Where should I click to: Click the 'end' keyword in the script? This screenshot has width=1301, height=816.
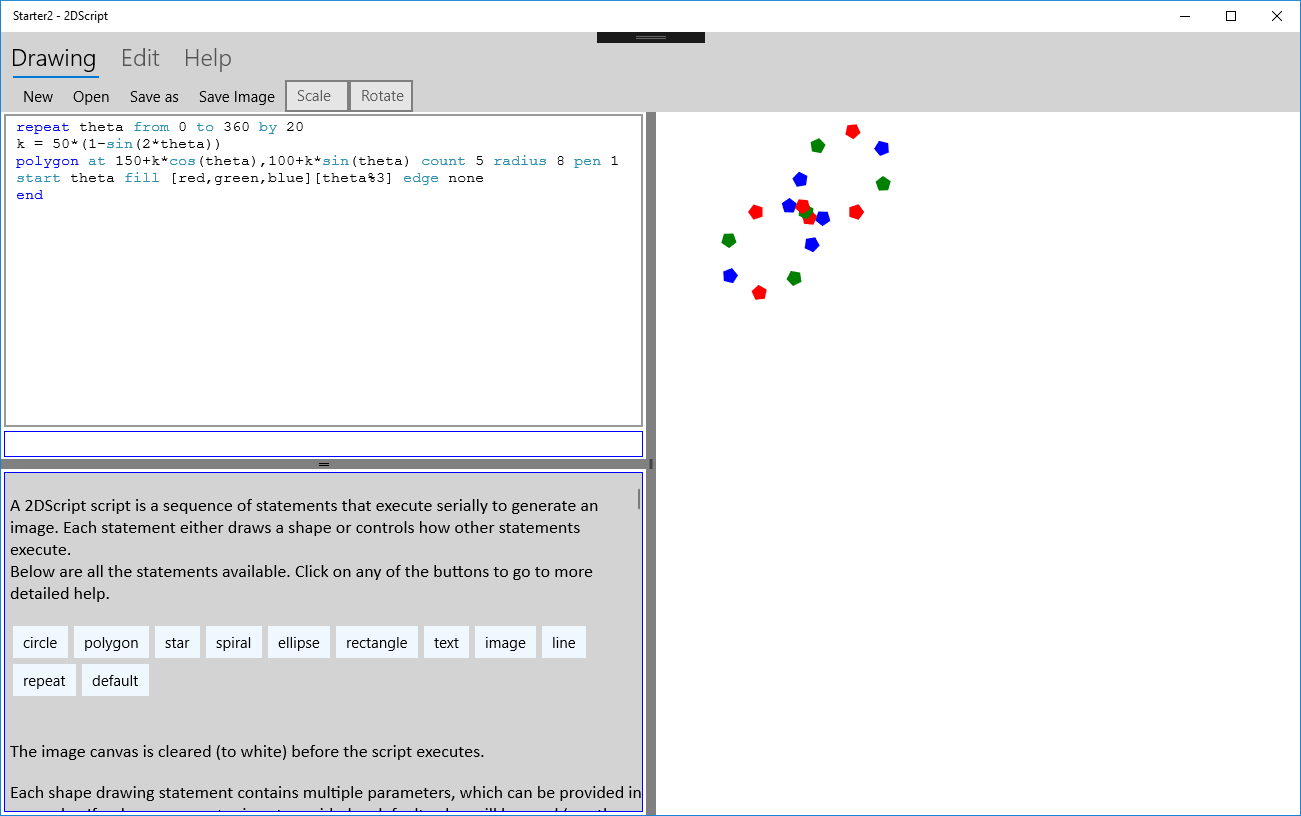coord(29,195)
